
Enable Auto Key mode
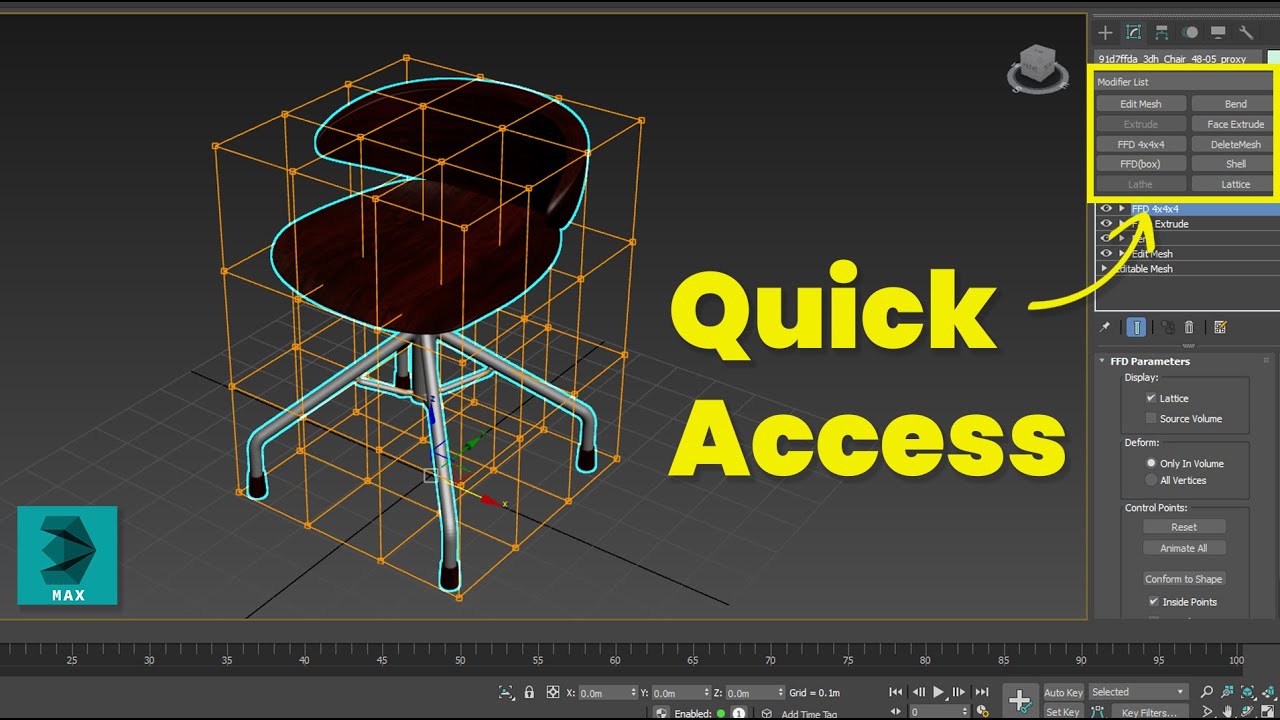click(1063, 693)
